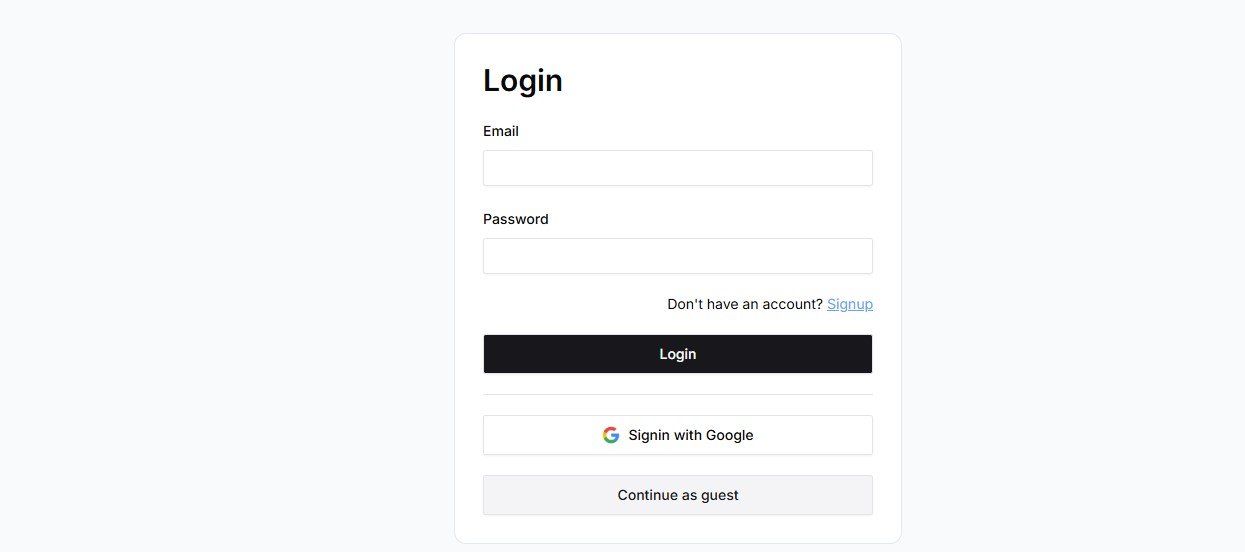Image resolution: width=1245 pixels, height=552 pixels.
Task: Focus the Email input field
Action: [677, 168]
